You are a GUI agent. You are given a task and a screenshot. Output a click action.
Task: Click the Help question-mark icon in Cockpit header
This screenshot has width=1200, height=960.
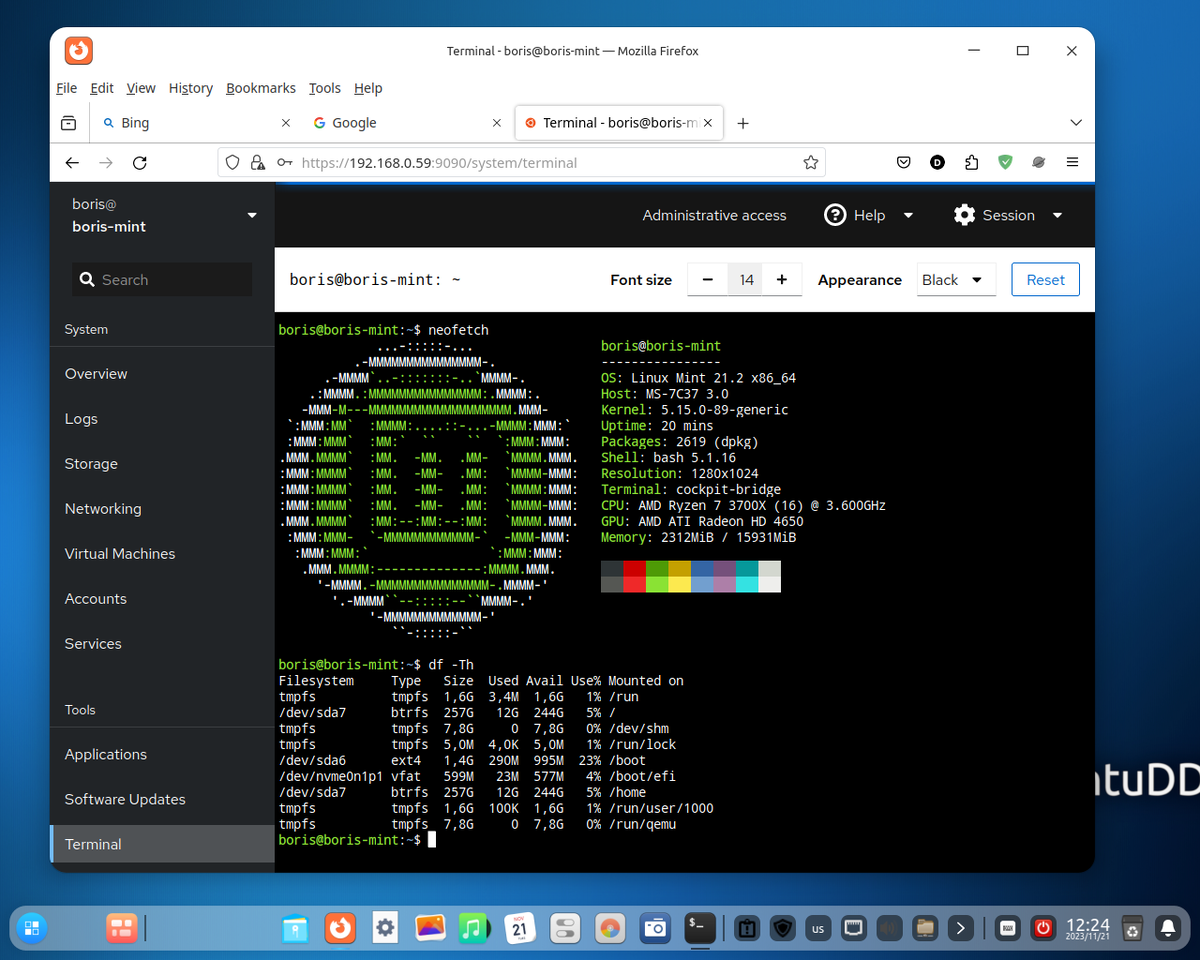pos(836,215)
